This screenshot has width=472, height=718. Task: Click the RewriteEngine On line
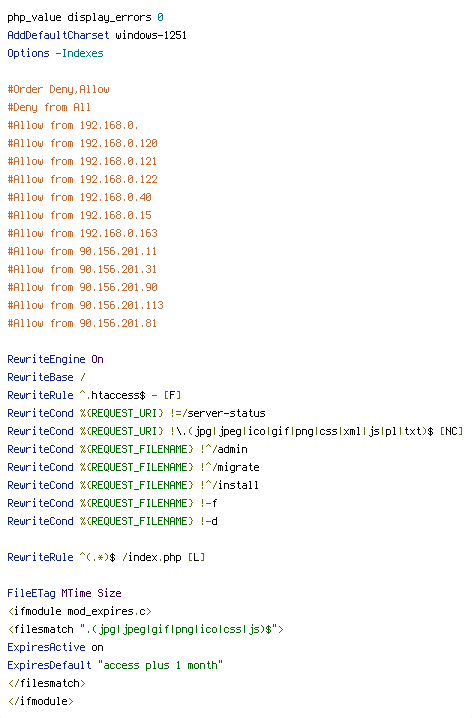(55, 359)
